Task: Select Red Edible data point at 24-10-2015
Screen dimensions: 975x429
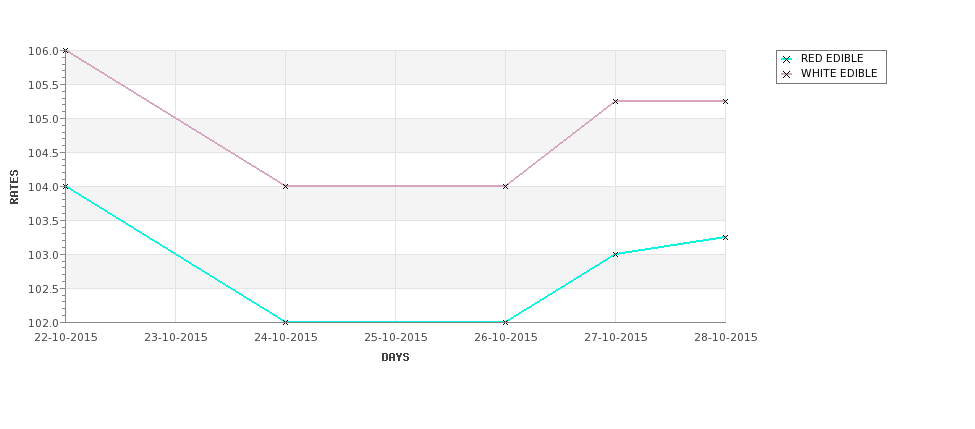Action: point(285,322)
